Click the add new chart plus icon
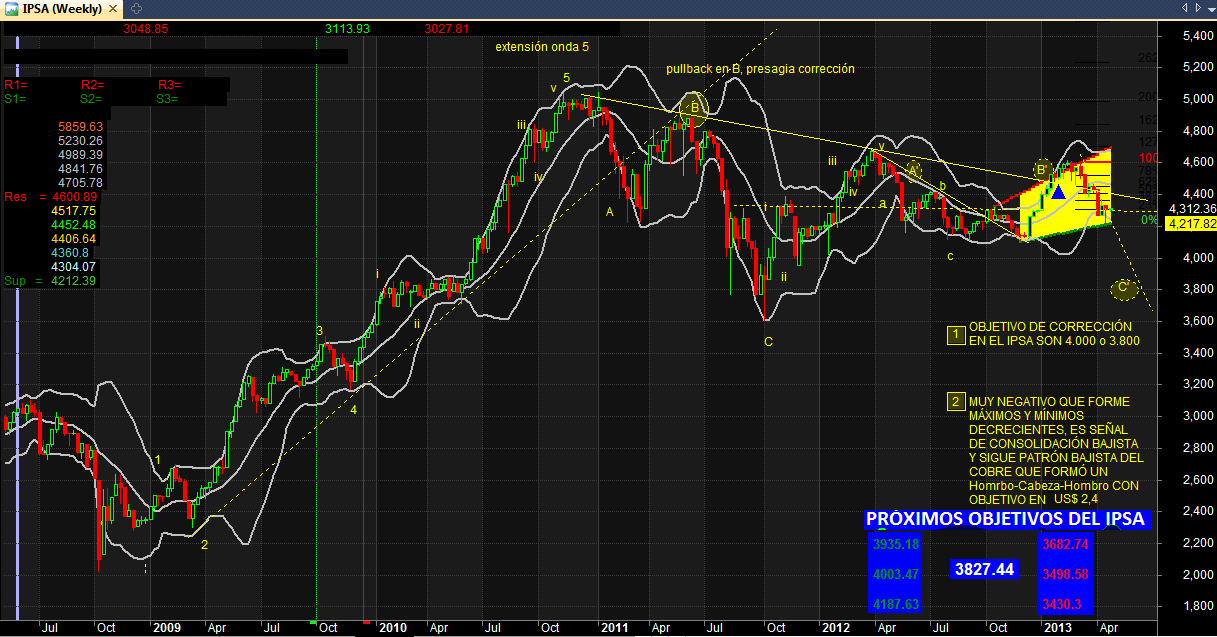The image size is (1217, 637). coord(137,8)
